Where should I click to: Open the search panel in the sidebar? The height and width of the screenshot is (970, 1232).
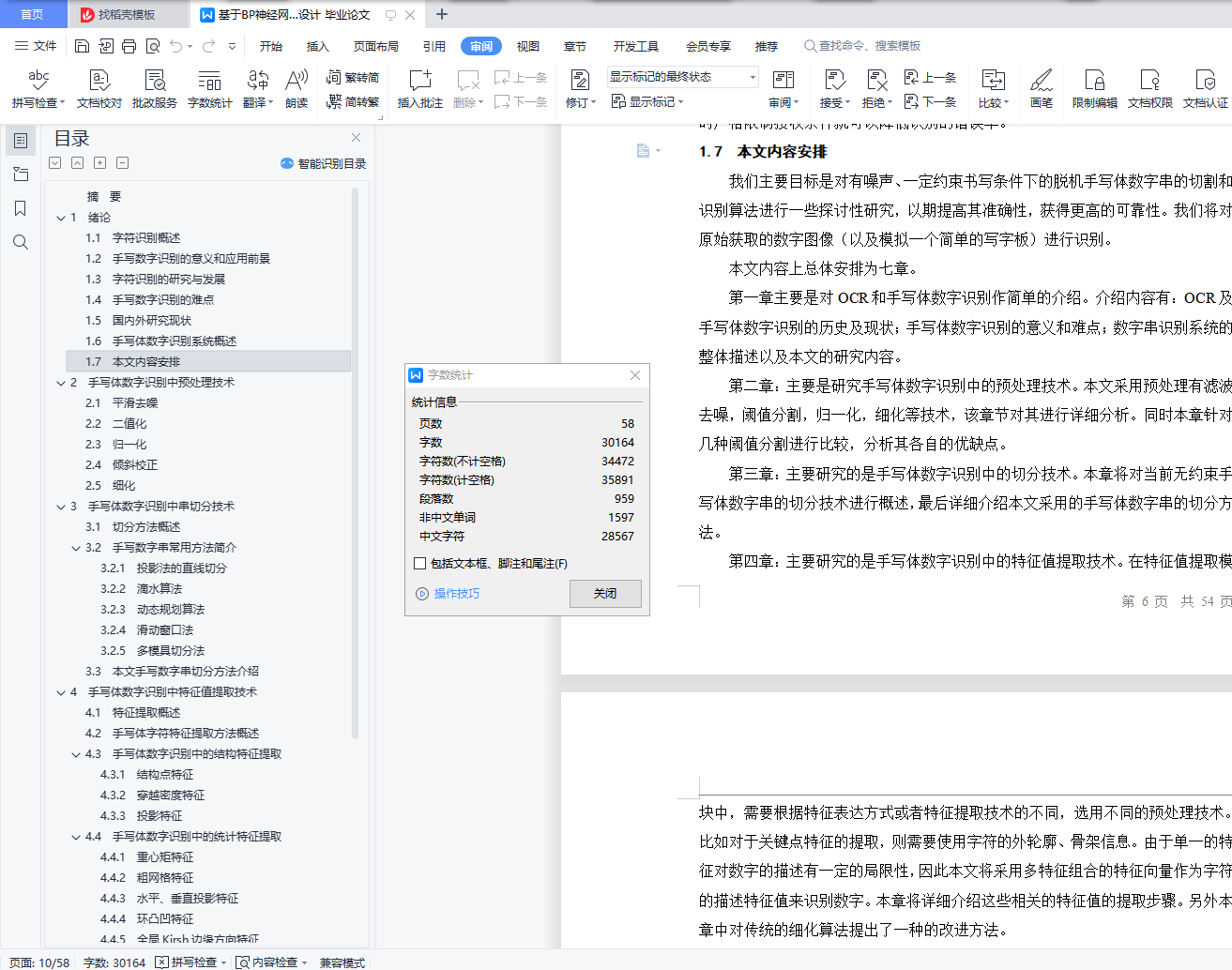pos(21,242)
